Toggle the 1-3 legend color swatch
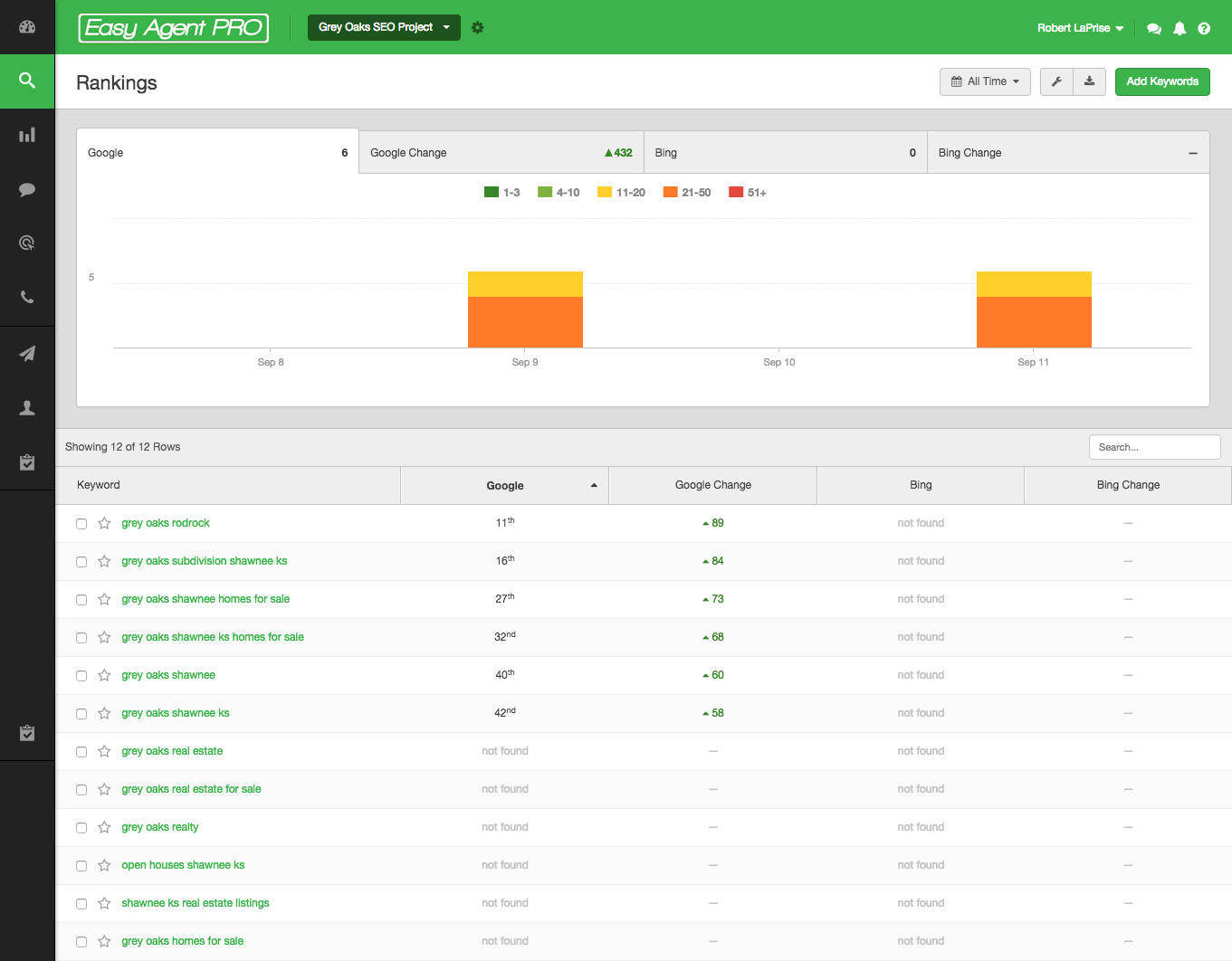The image size is (1232, 961). click(492, 192)
